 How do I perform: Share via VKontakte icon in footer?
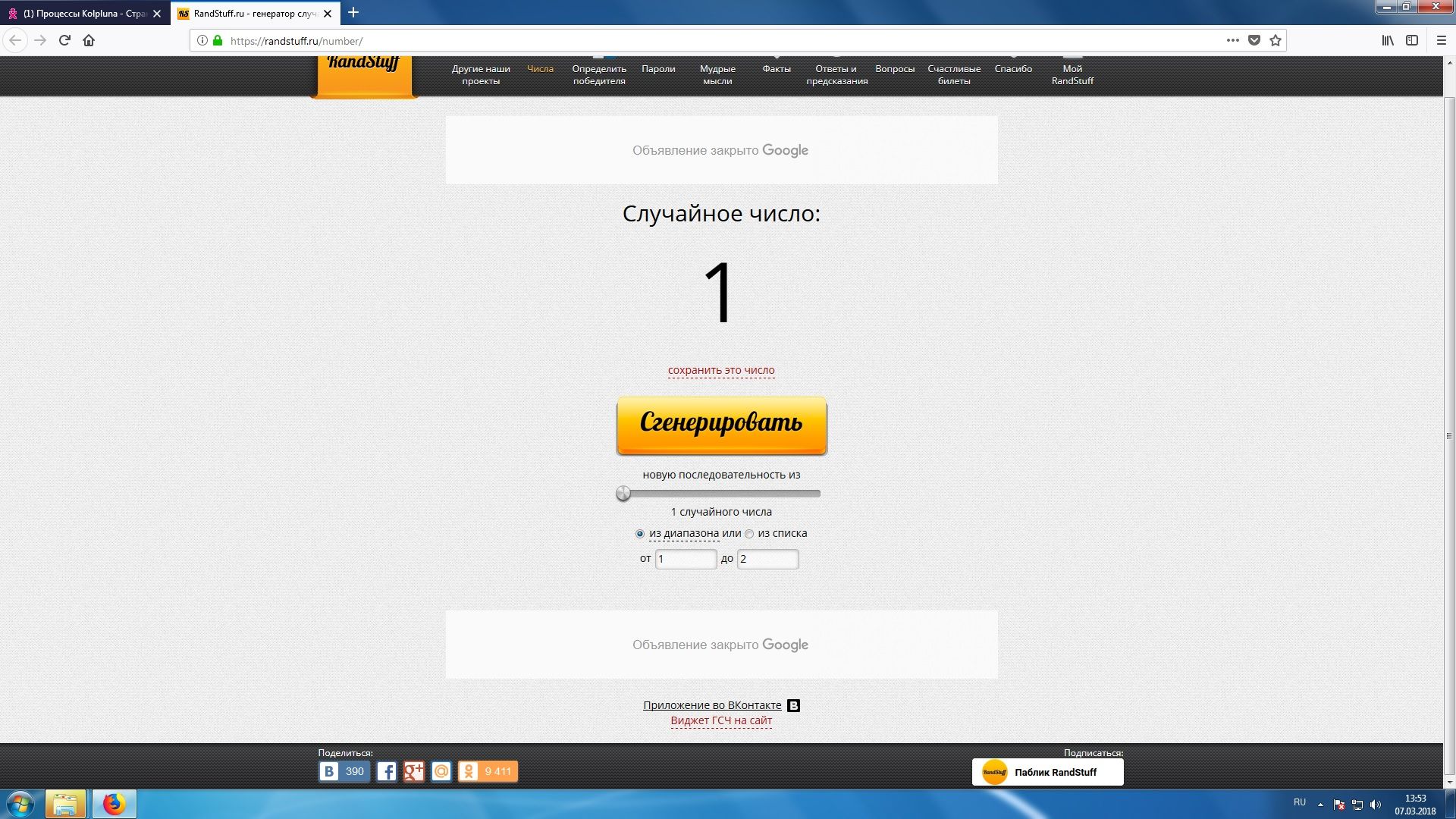click(x=329, y=771)
